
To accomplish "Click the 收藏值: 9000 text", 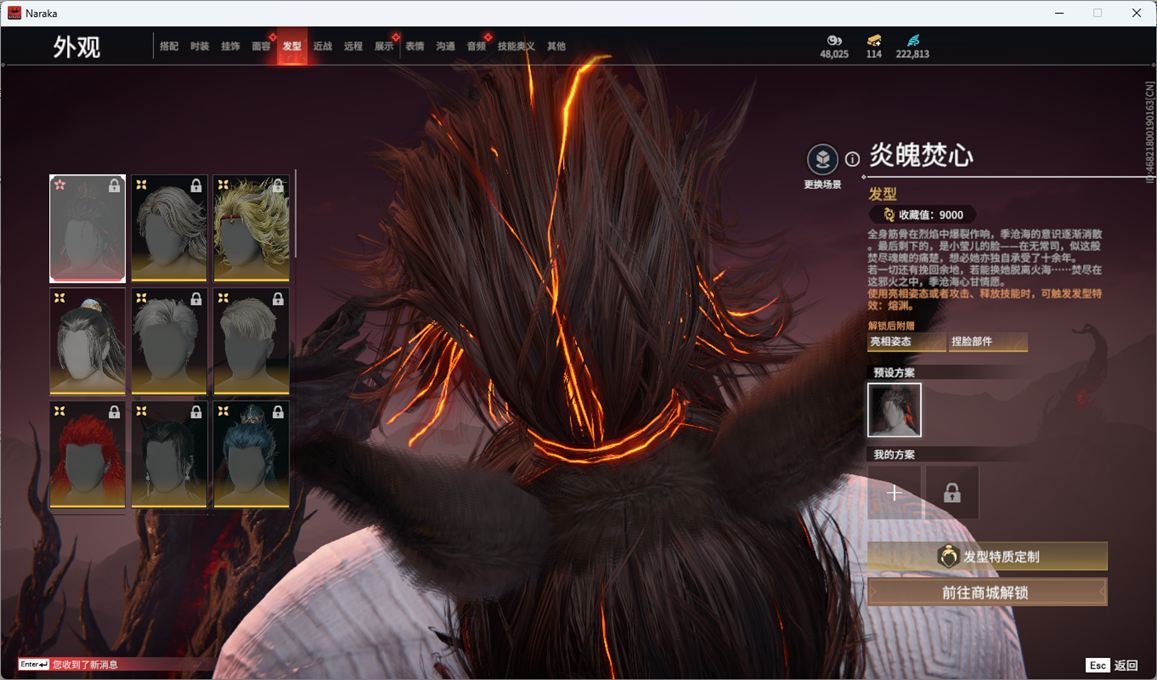I will coord(930,215).
